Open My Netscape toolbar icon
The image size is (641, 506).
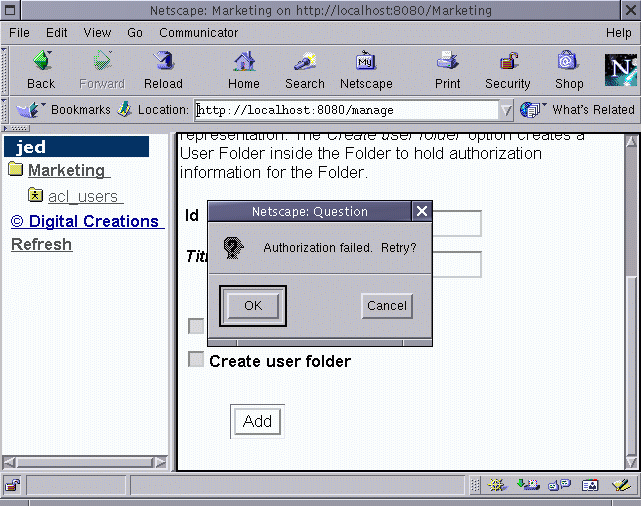[365, 61]
